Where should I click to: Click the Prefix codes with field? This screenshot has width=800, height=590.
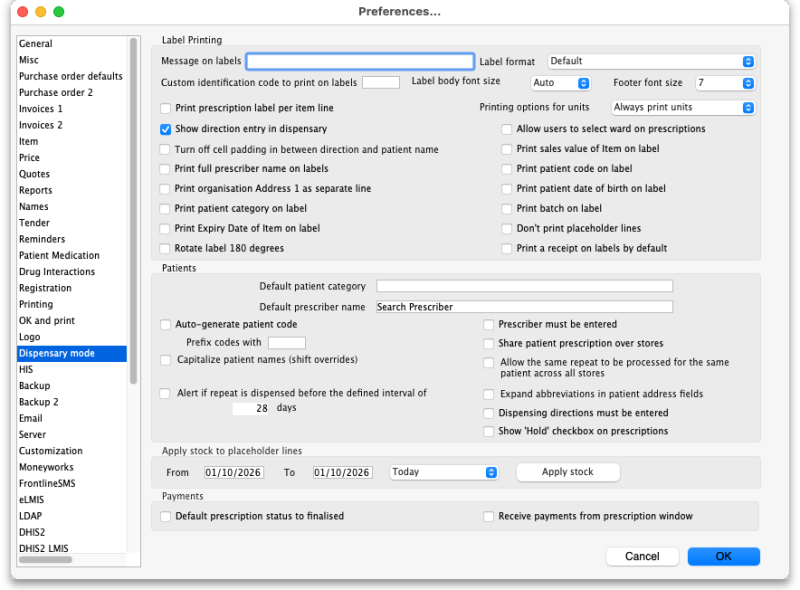point(287,342)
